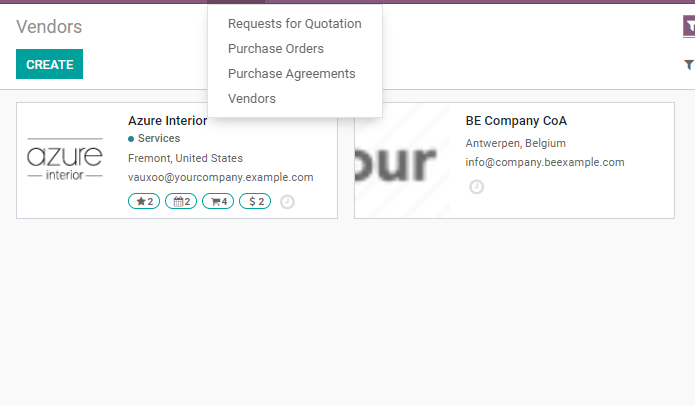Open the Azure Interior vendor name
Image resolution: width=695 pixels, height=406 pixels.
(x=167, y=121)
